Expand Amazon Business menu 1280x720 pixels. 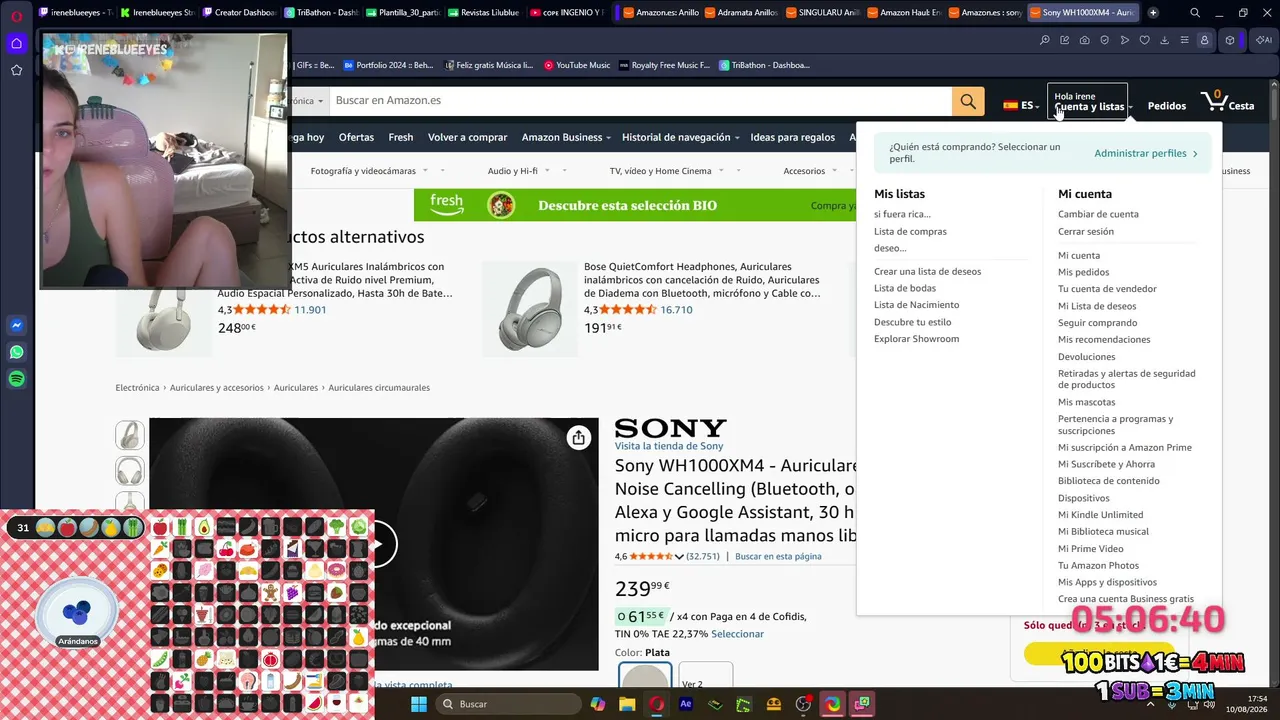click(x=566, y=137)
